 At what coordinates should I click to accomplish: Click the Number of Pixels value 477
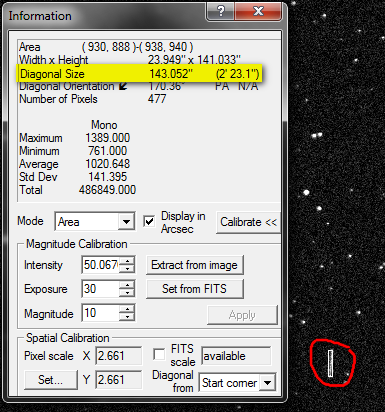[157, 99]
